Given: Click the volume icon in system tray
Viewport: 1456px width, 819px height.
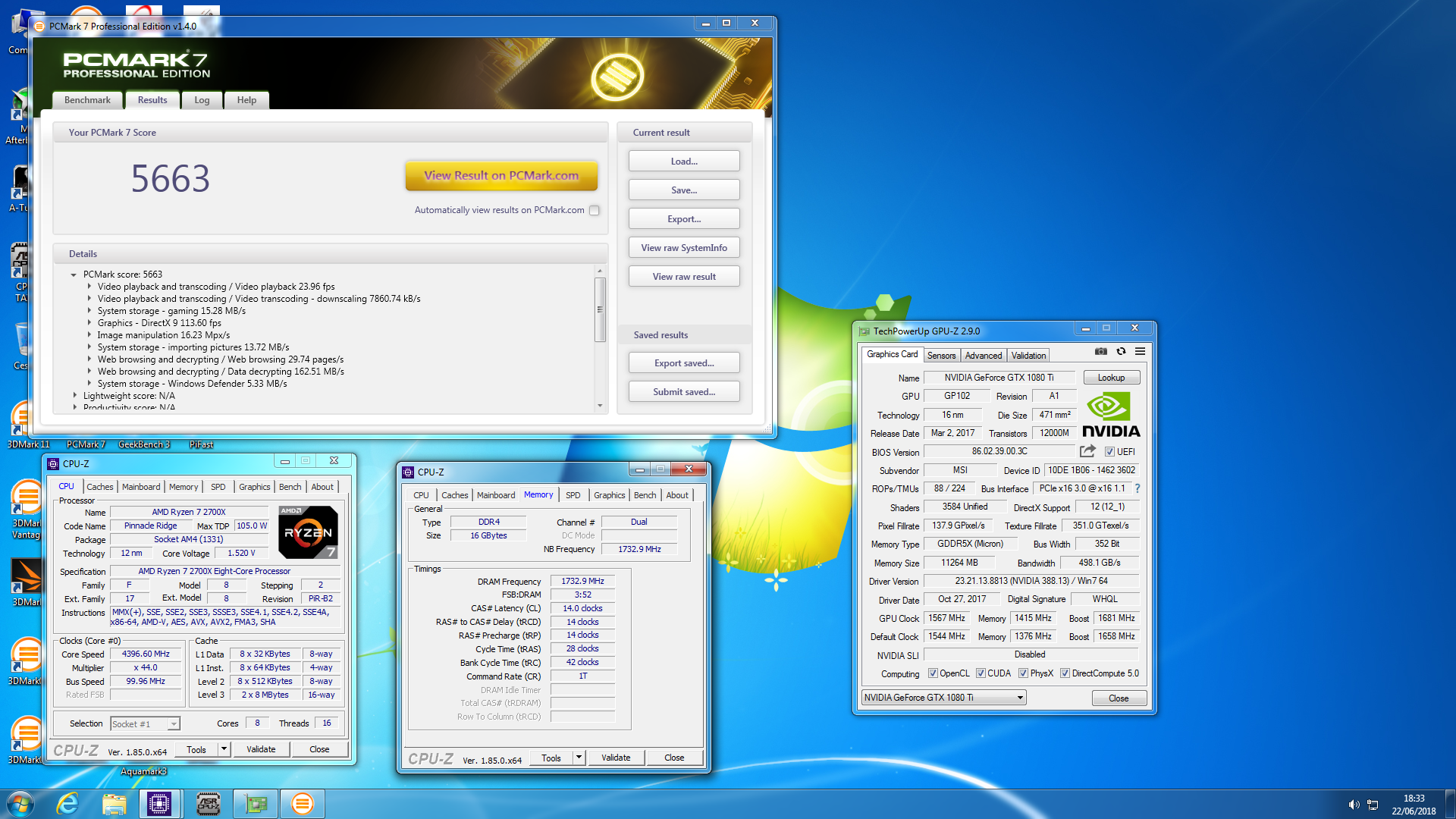Looking at the screenshot, I should [1354, 805].
